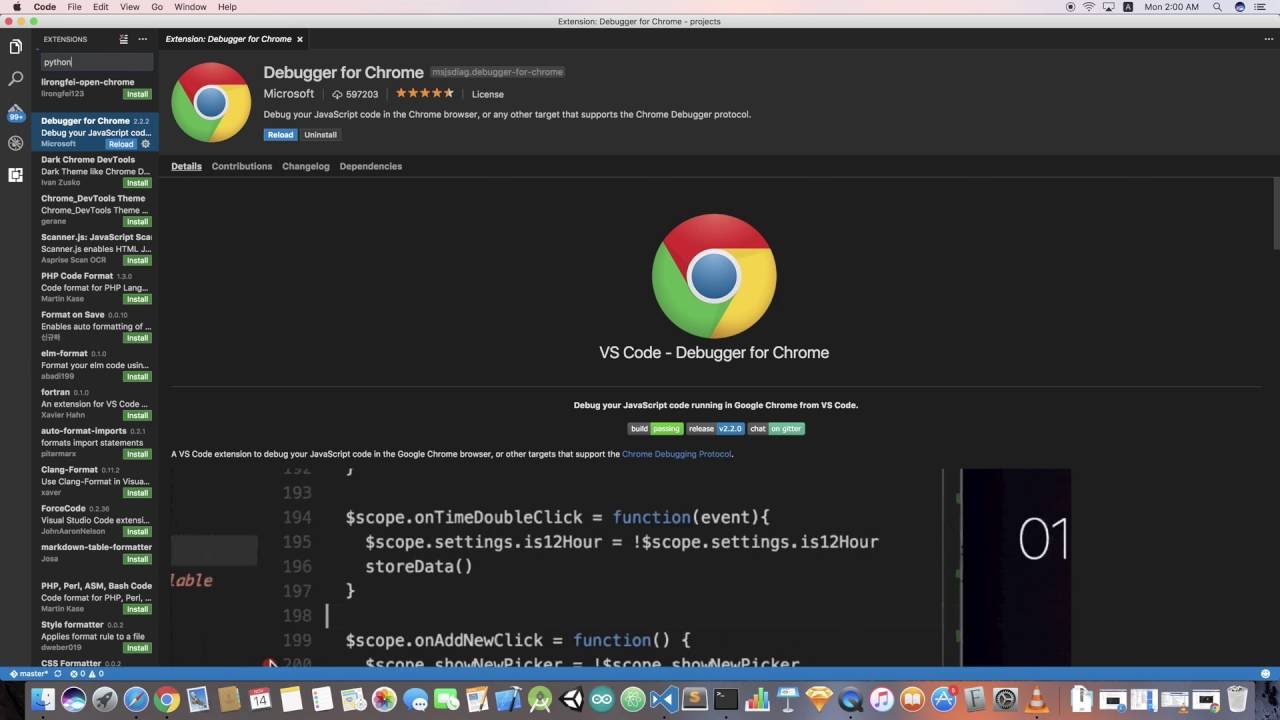Install the lirongfei-open-chrome extension

coord(137,94)
